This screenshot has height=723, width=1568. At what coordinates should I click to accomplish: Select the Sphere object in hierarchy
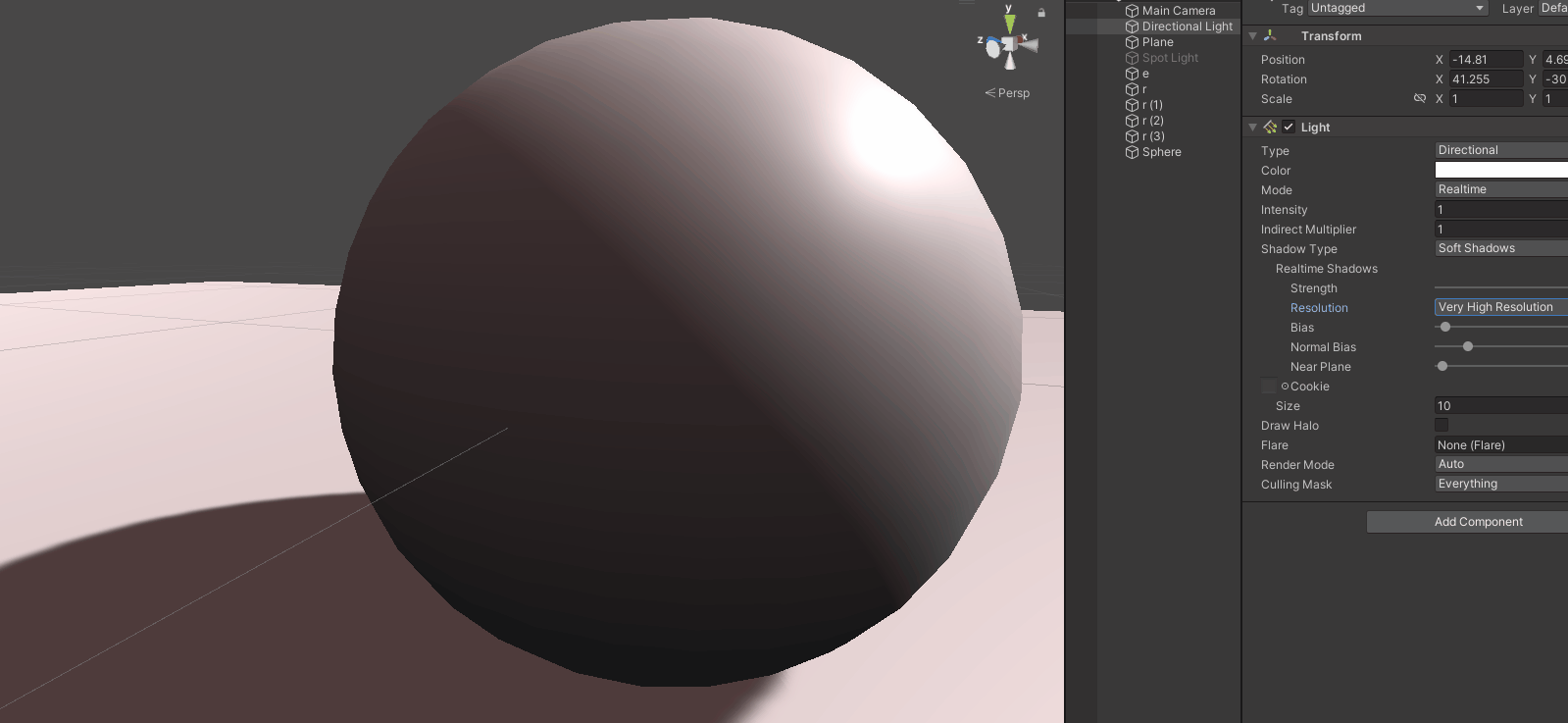1162,152
